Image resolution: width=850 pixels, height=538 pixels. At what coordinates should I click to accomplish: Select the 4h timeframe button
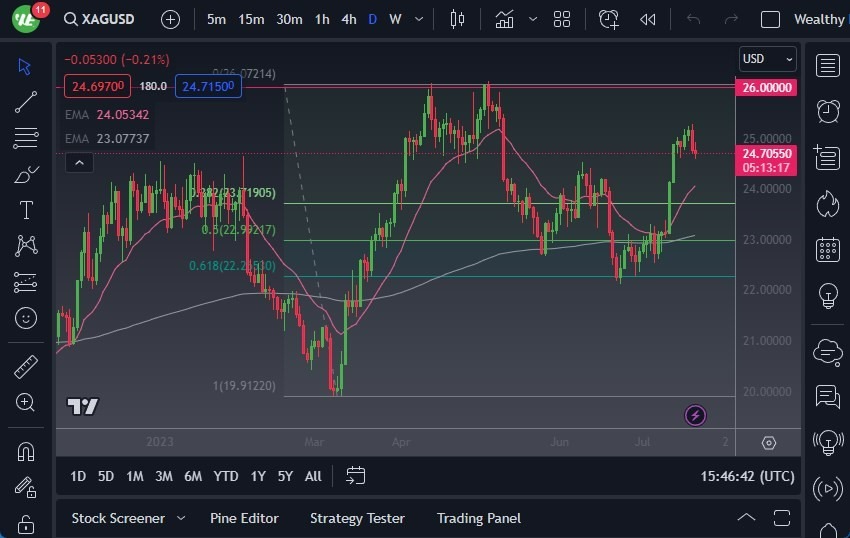click(348, 19)
